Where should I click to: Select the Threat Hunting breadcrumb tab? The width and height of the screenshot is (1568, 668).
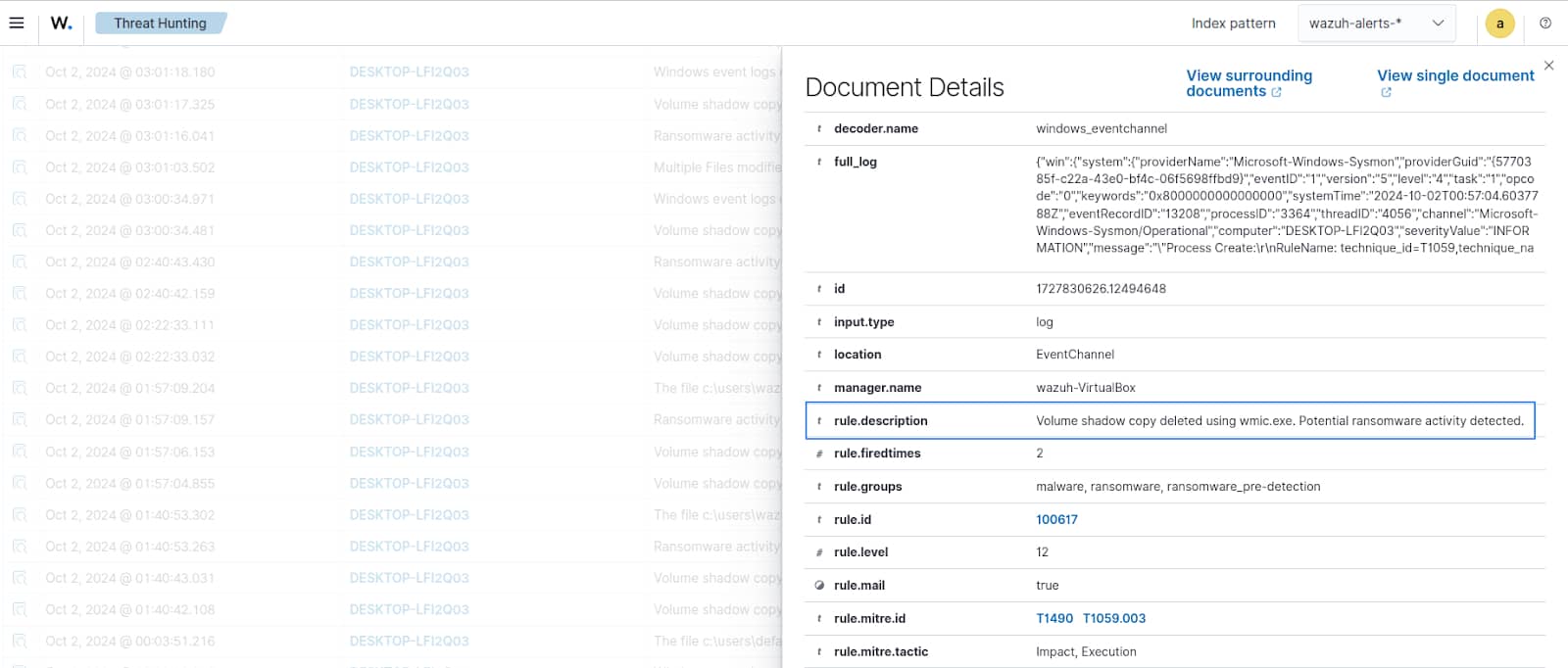point(160,24)
